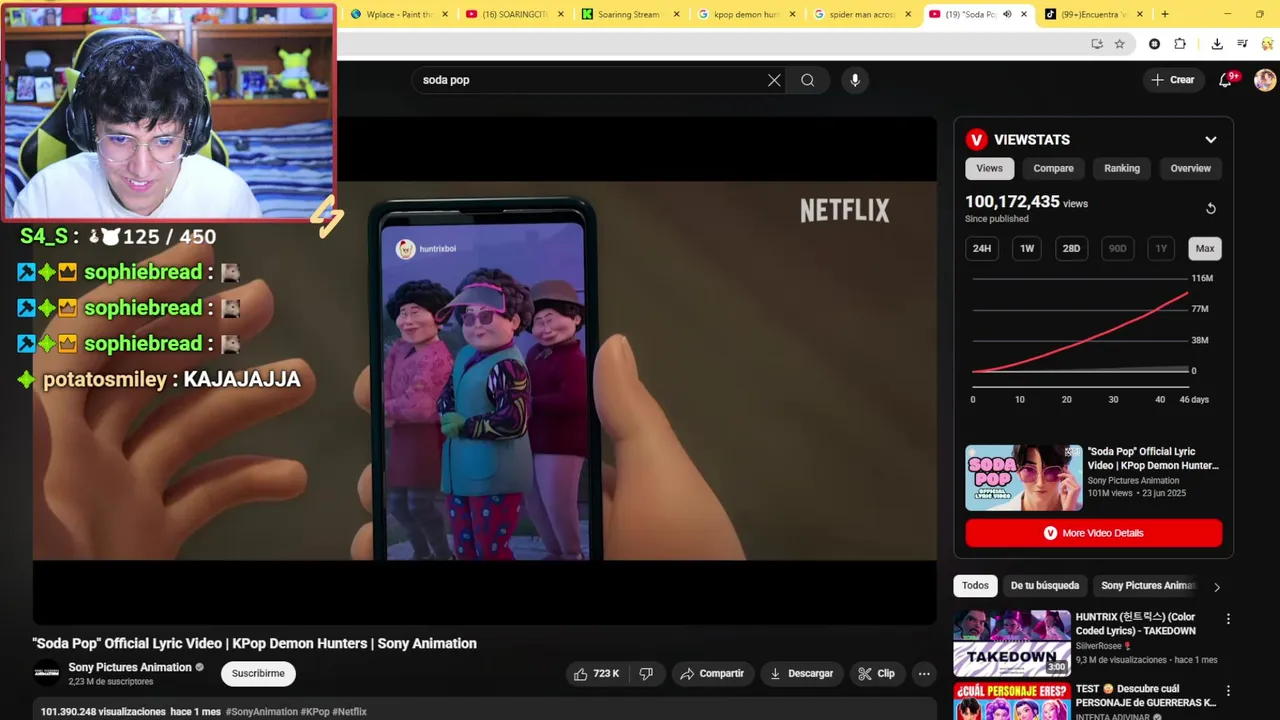
Task: Close the spider man across tab
Action: 909,14
